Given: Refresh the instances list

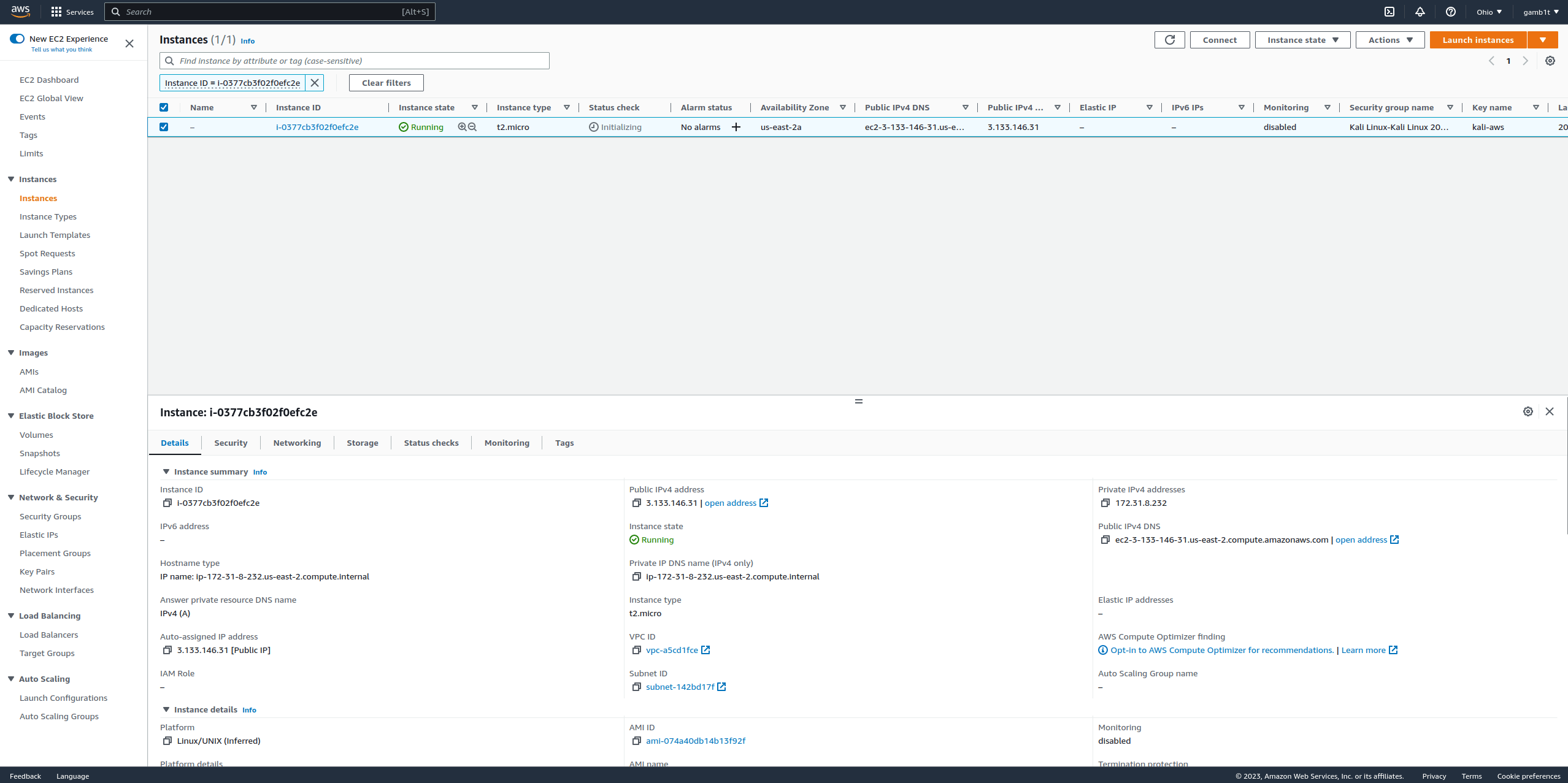Looking at the screenshot, I should 1169,40.
